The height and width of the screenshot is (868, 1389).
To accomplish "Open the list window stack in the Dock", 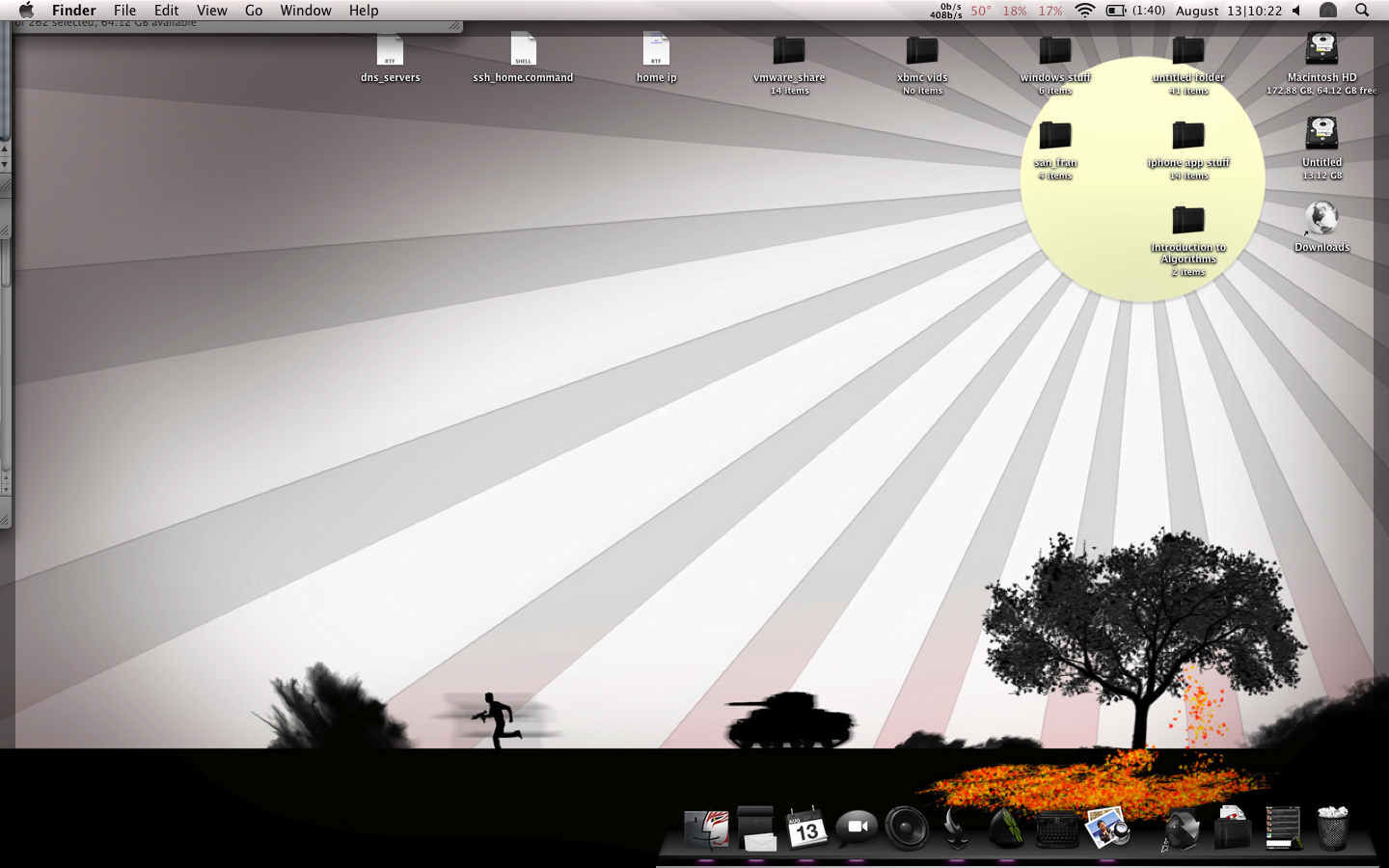I will pos(1283,828).
